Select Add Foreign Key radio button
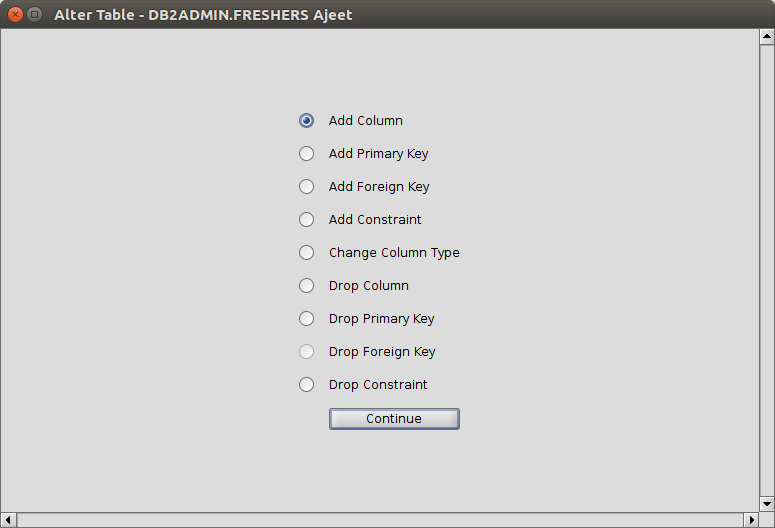Screen dimensions: 775x528 click(307, 186)
